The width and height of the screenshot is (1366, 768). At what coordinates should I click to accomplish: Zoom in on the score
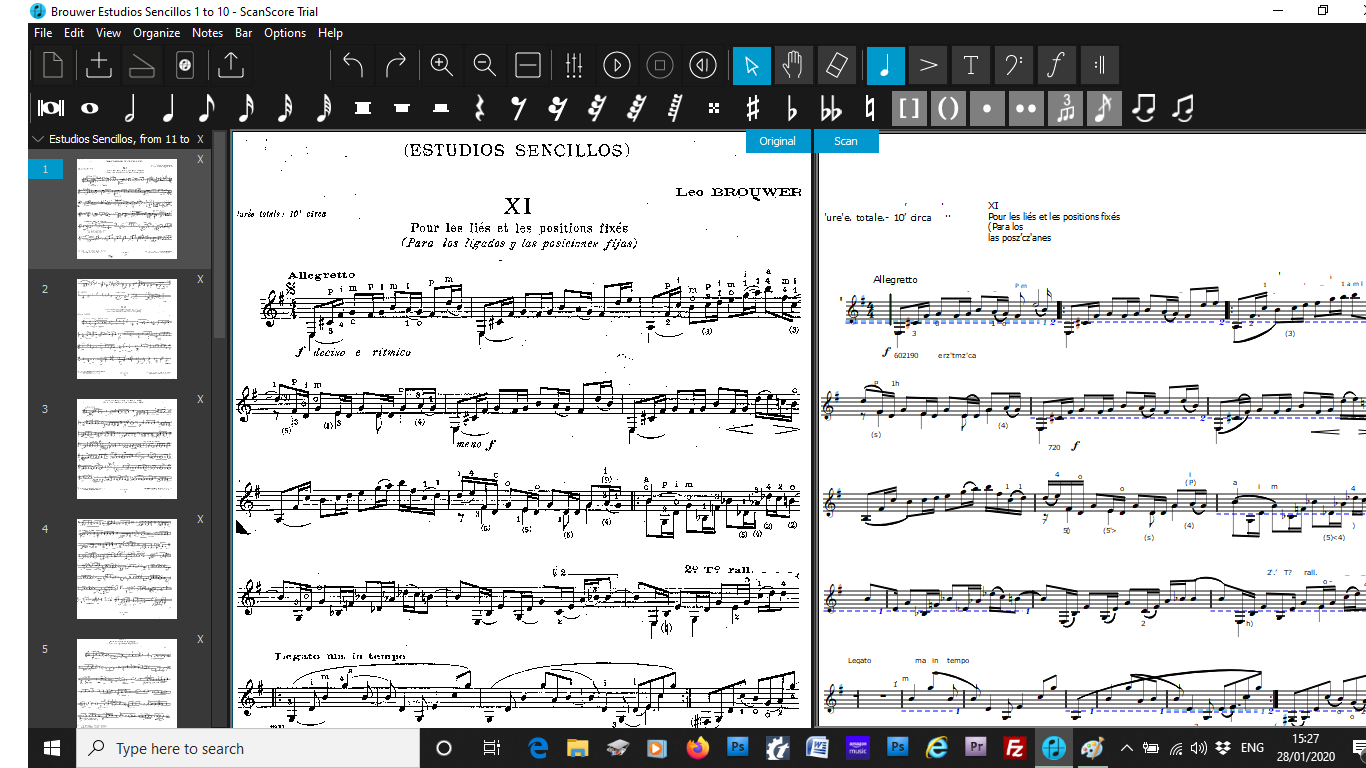tap(442, 66)
